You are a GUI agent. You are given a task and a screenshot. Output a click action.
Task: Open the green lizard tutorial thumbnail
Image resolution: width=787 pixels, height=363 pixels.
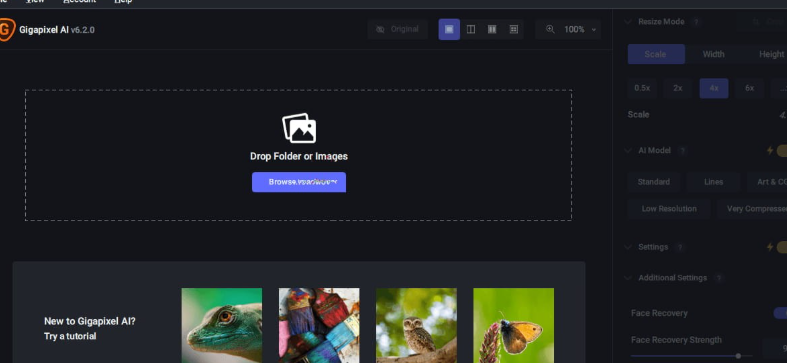click(x=221, y=325)
